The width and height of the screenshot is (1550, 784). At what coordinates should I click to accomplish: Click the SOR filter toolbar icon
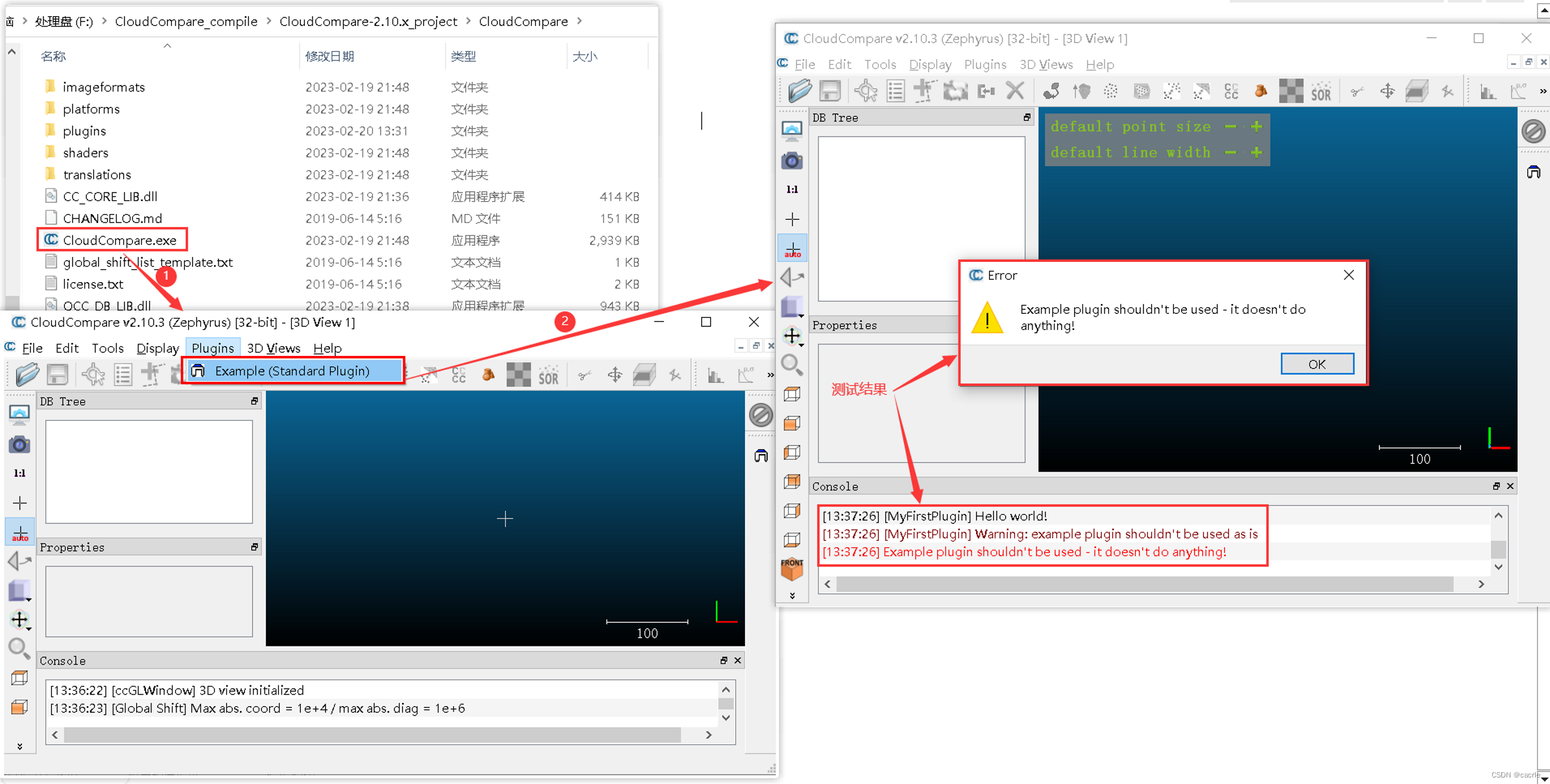(1321, 91)
